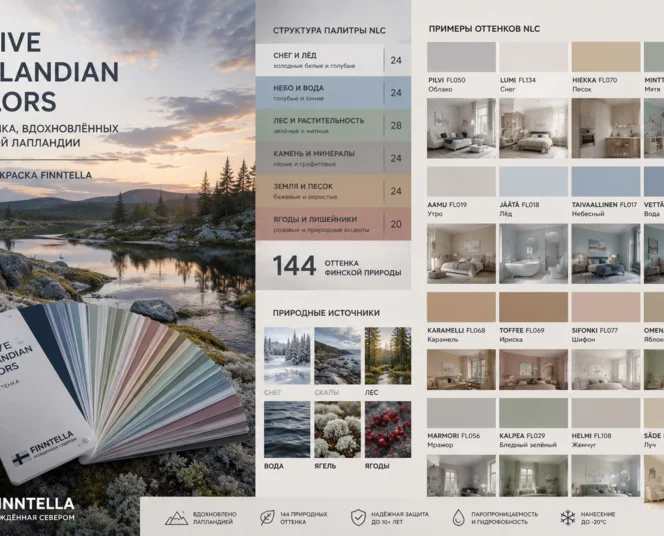The width and height of the screenshot is (664, 536).
Task: Select the PILVI FL050 color swatch
Action: tap(461, 57)
